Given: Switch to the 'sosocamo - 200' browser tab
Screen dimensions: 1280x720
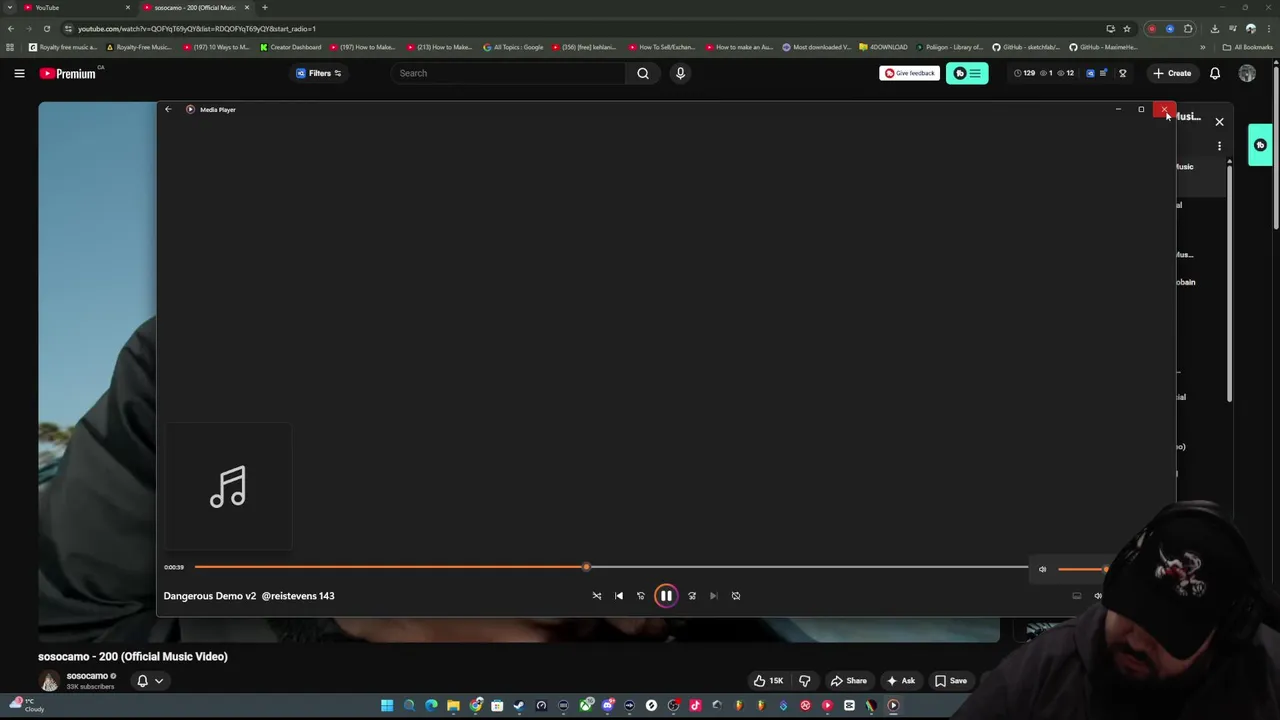Looking at the screenshot, I should 196,7.
